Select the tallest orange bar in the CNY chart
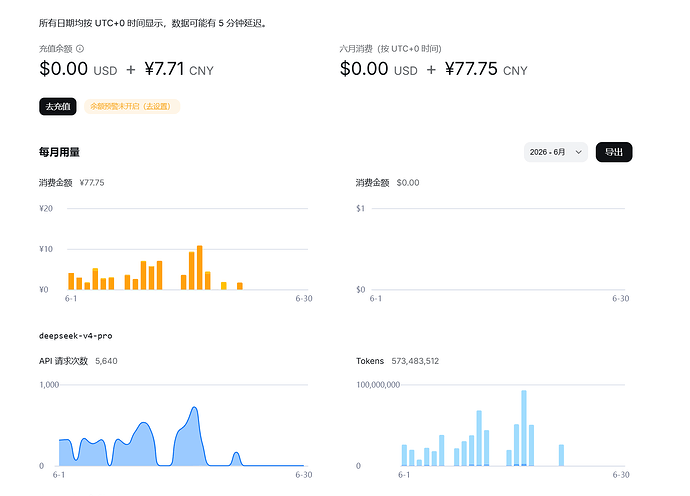The width and height of the screenshot is (690, 496). tap(200, 268)
